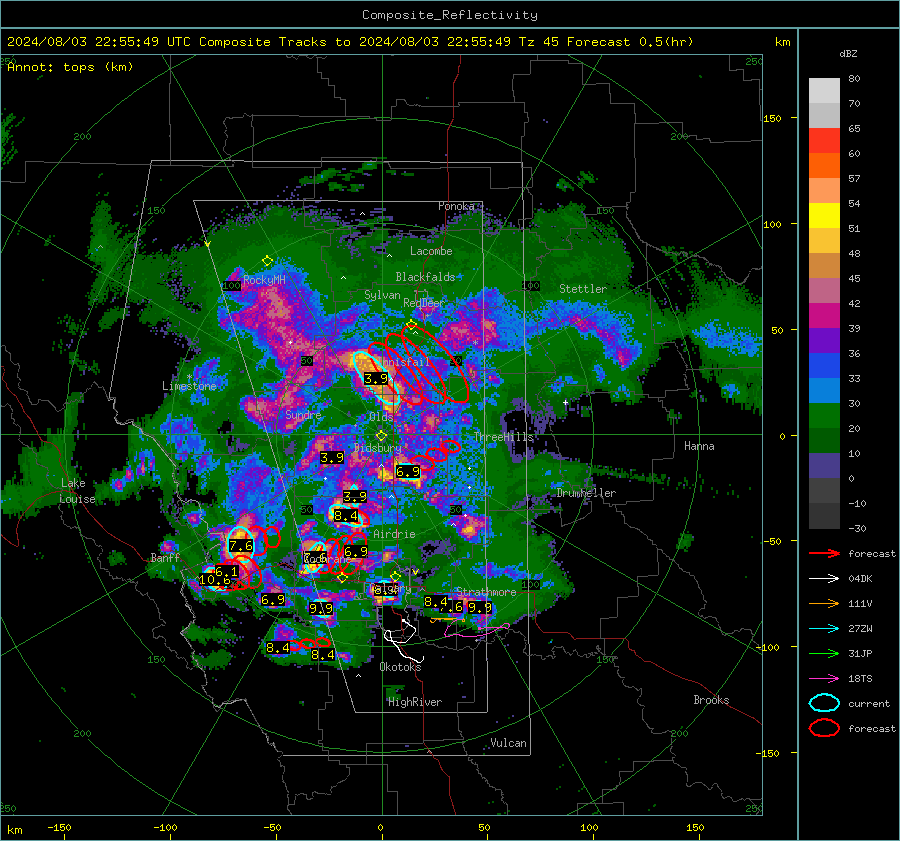Click the yellow diamond marker near RockyMH
The image size is (900, 841).
267,261
